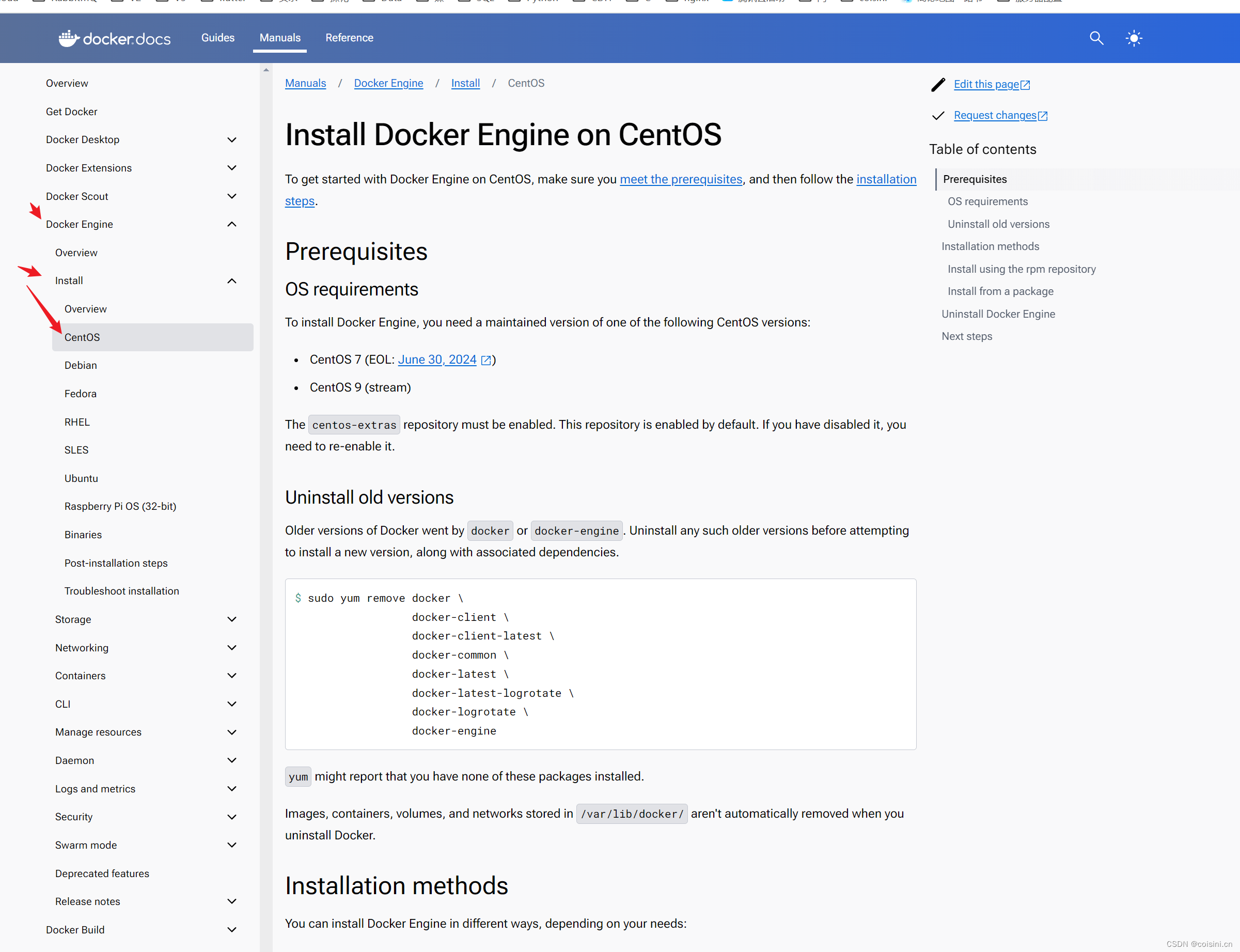Click sidebar scrollbar up arrow
This screenshot has width=1240, height=952.
tap(266, 70)
